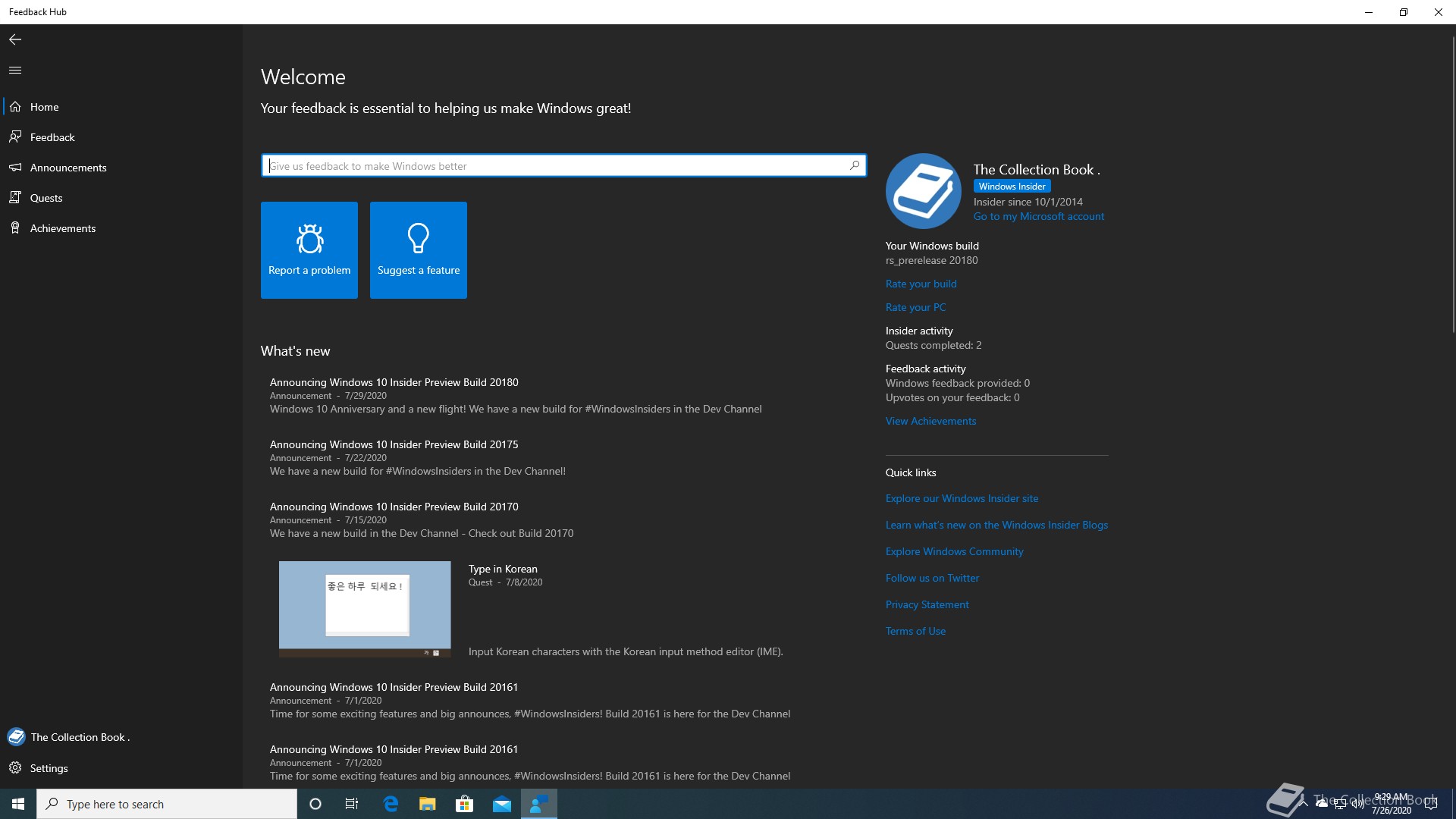This screenshot has height=819, width=1456.
Task: Click the Follow us on Twitter link
Action: click(x=932, y=578)
